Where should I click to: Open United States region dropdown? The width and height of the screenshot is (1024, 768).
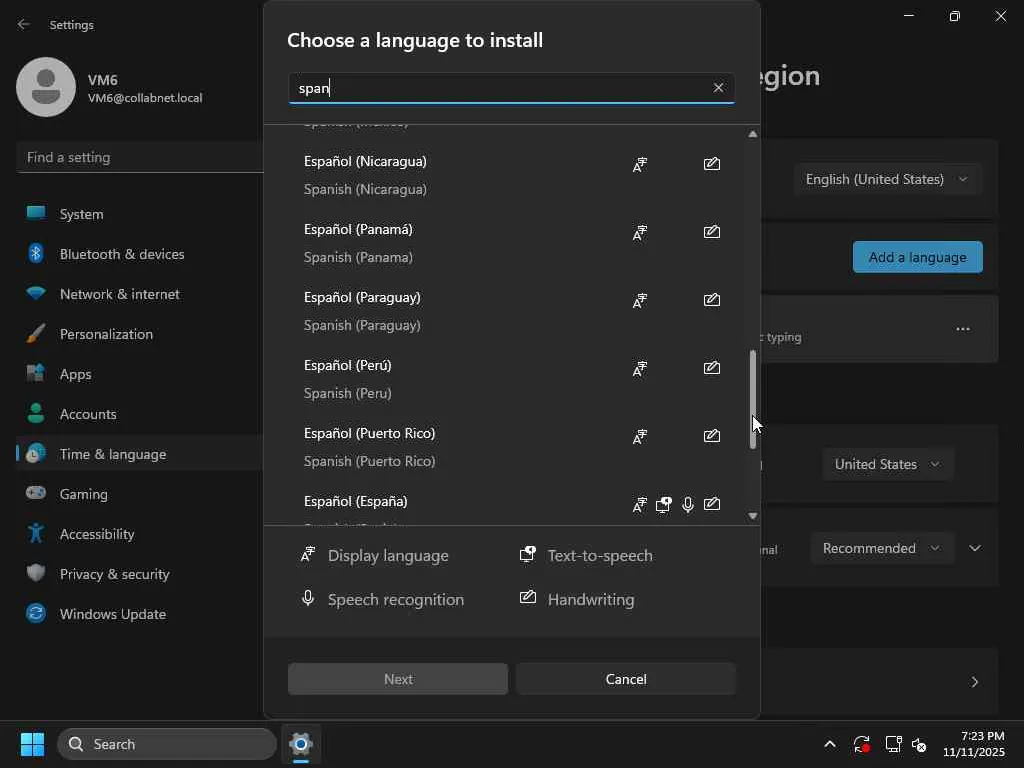click(887, 464)
